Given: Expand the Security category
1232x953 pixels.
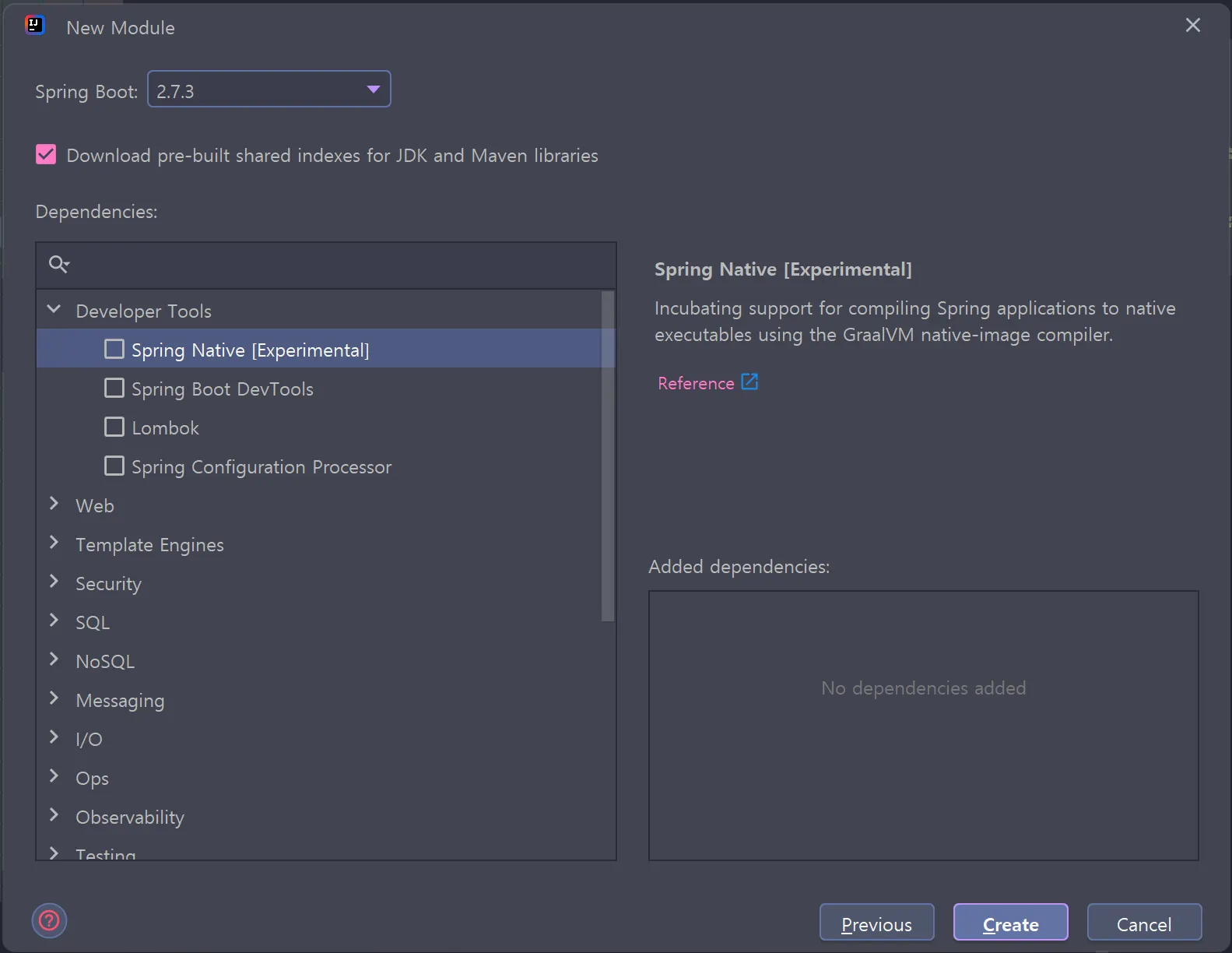Looking at the screenshot, I should 54,582.
